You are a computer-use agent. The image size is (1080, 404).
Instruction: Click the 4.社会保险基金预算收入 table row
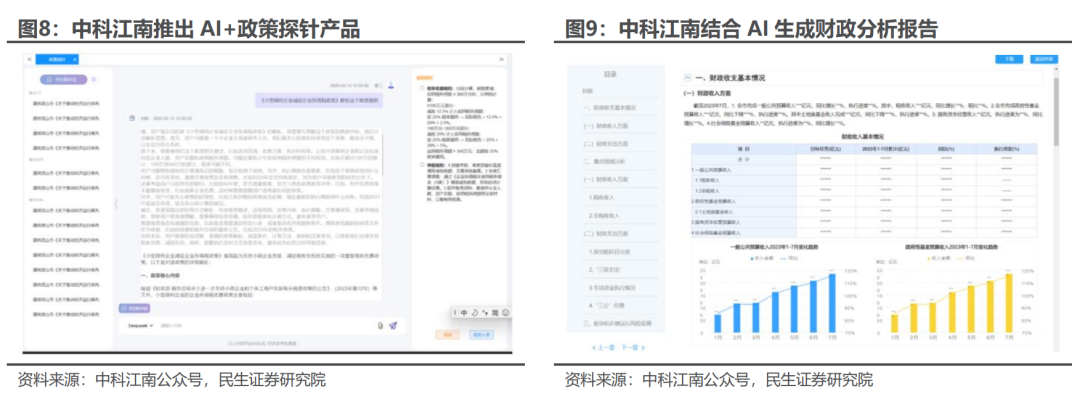(864, 233)
